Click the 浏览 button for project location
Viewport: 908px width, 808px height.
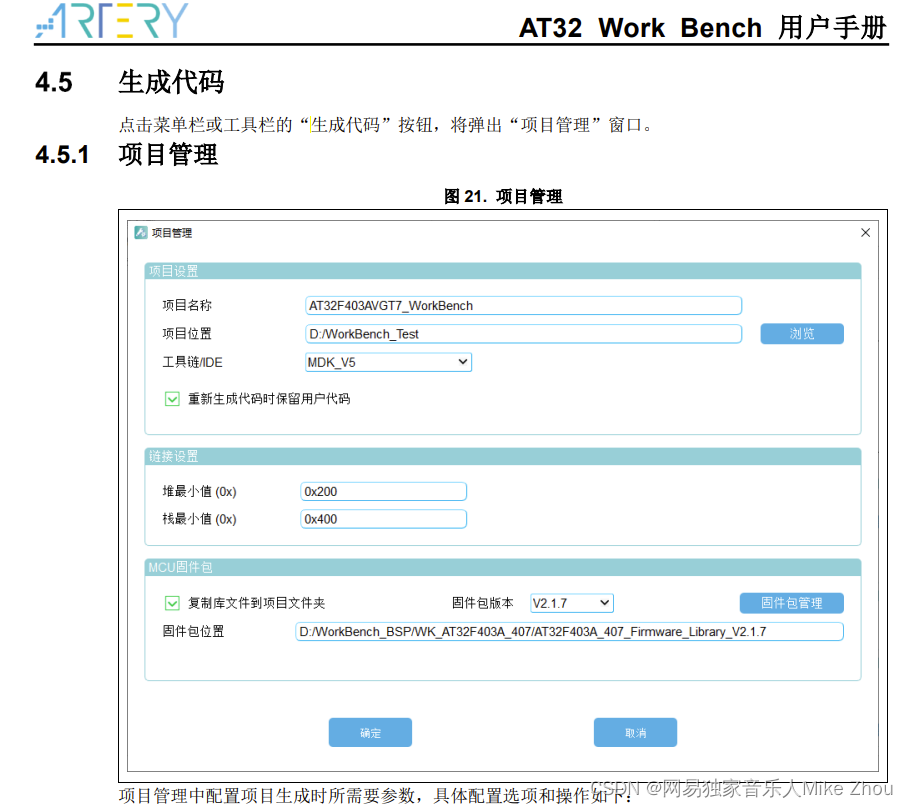tap(802, 333)
